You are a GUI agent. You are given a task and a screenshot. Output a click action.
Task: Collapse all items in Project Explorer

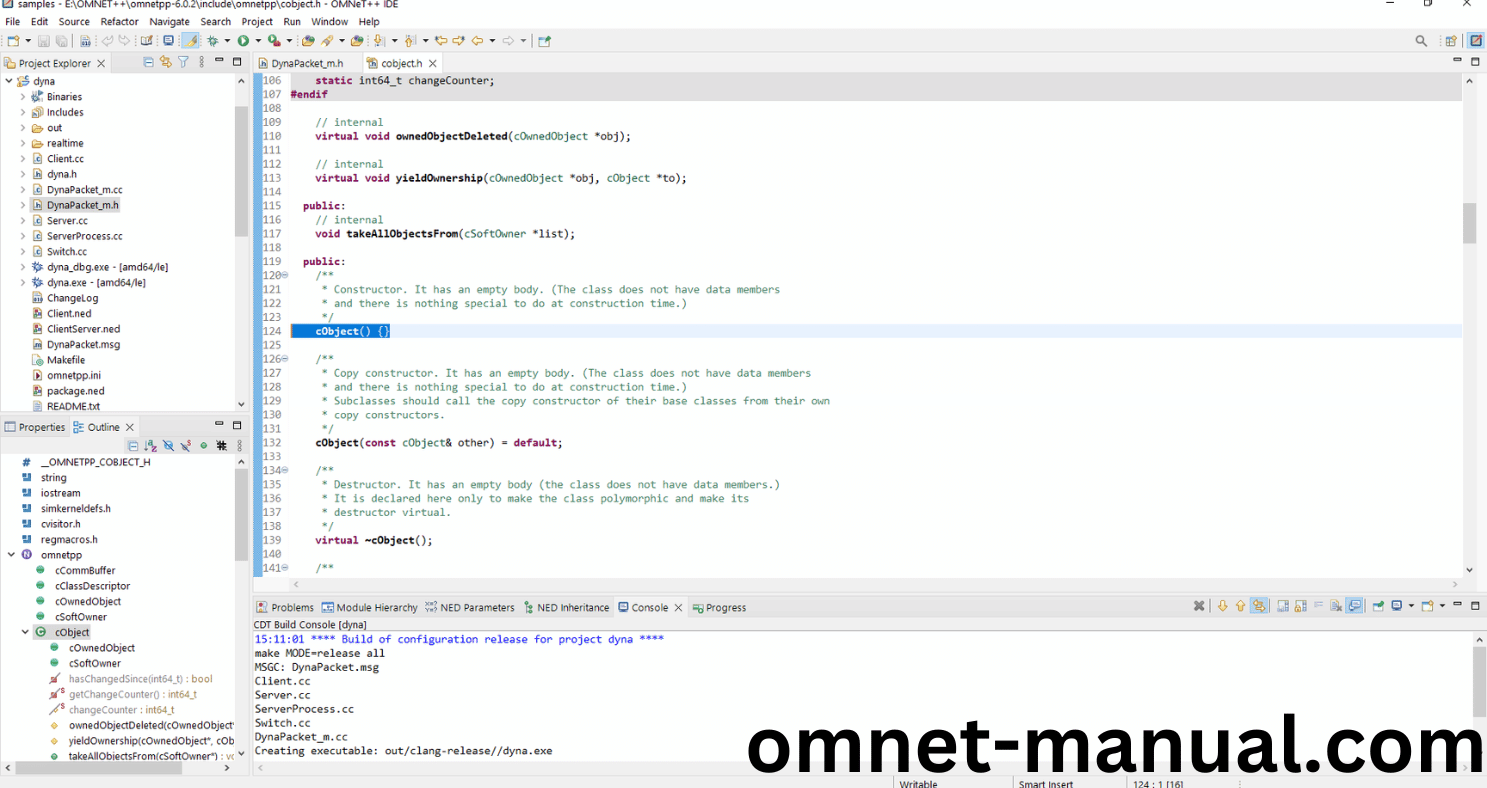coord(148,62)
